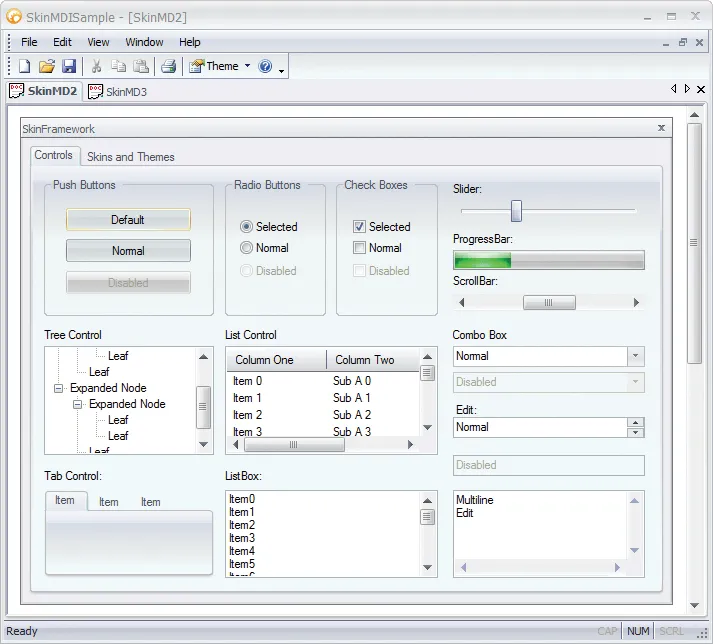Open the Normal combo box dropdown
713x644 pixels.
tap(636, 356)
